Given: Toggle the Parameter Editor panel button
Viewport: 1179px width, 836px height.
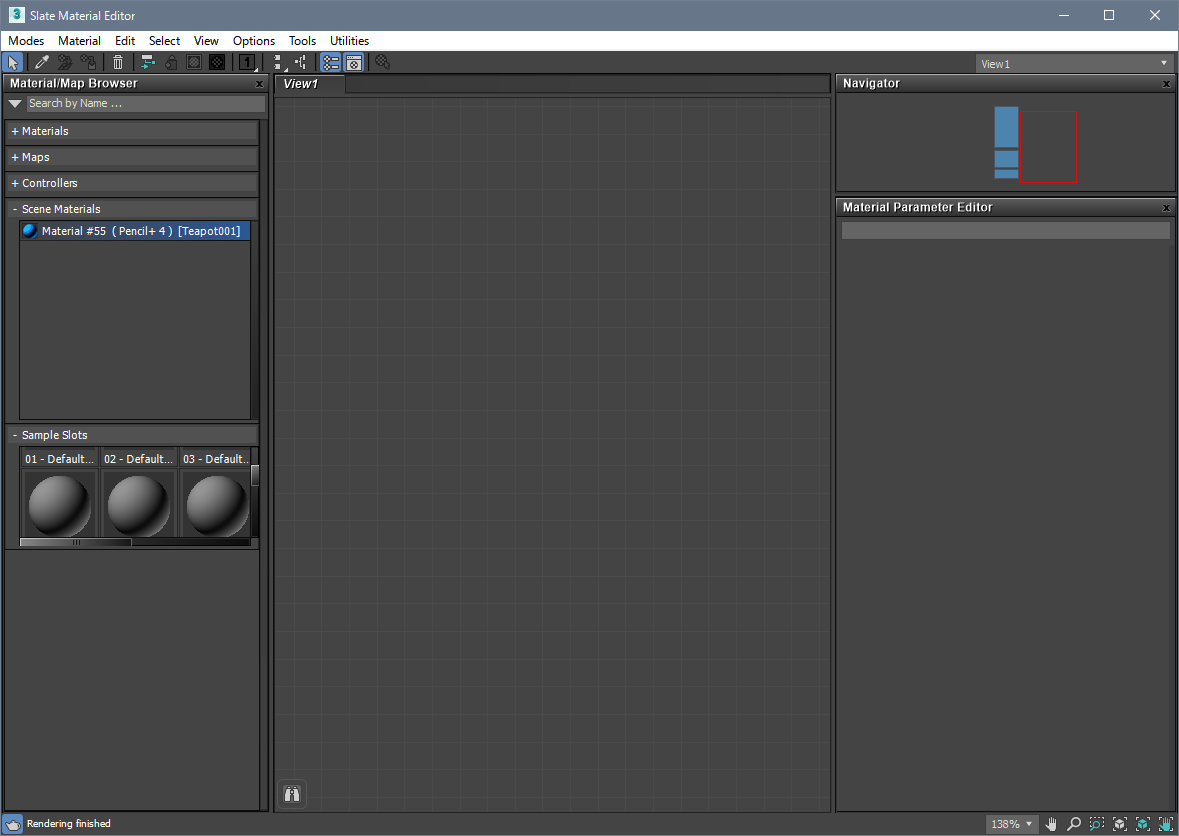Looking at the screenshot, I should [x=353, y=63].
